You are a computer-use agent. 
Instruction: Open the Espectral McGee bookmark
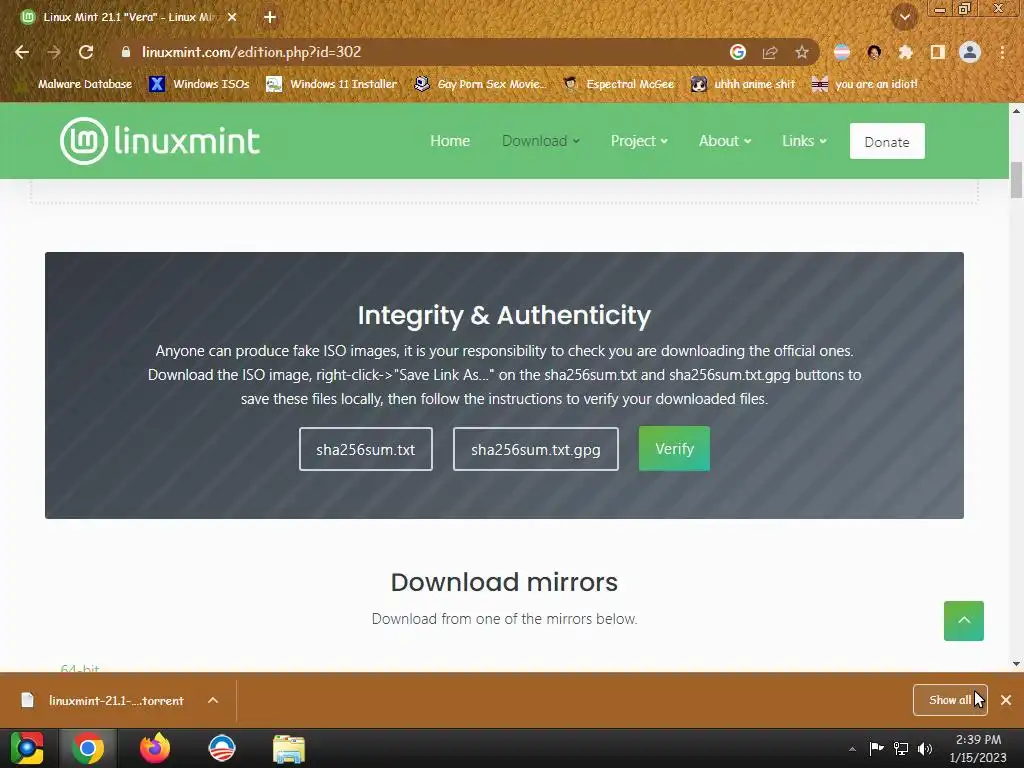coord(618,84)
